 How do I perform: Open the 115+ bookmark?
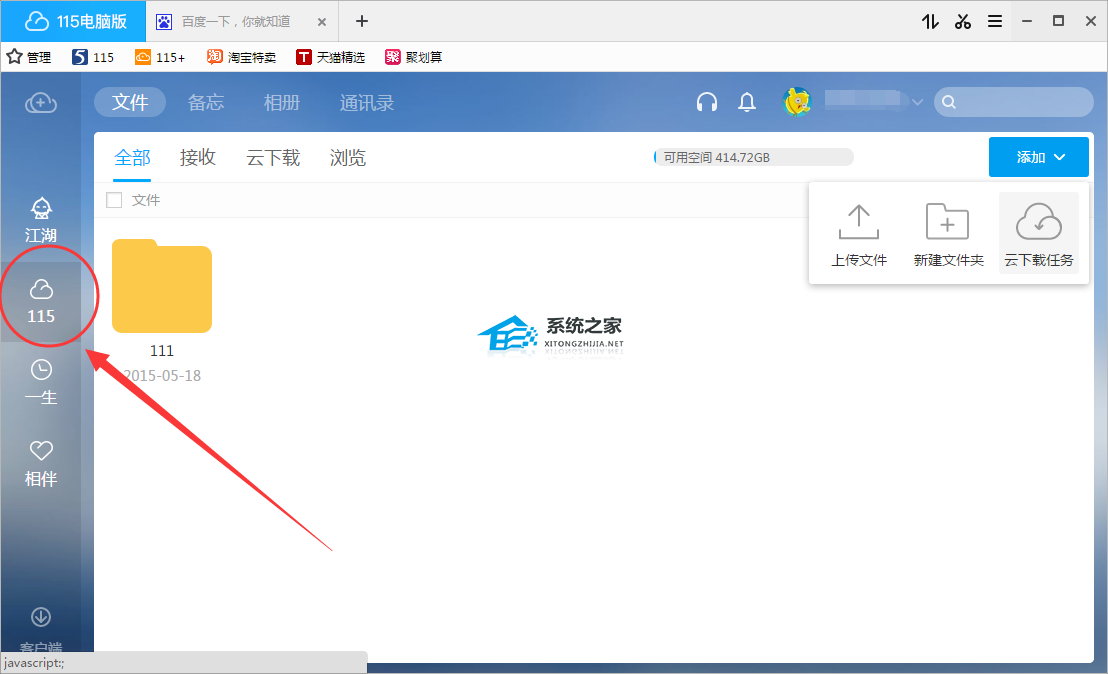160,57
